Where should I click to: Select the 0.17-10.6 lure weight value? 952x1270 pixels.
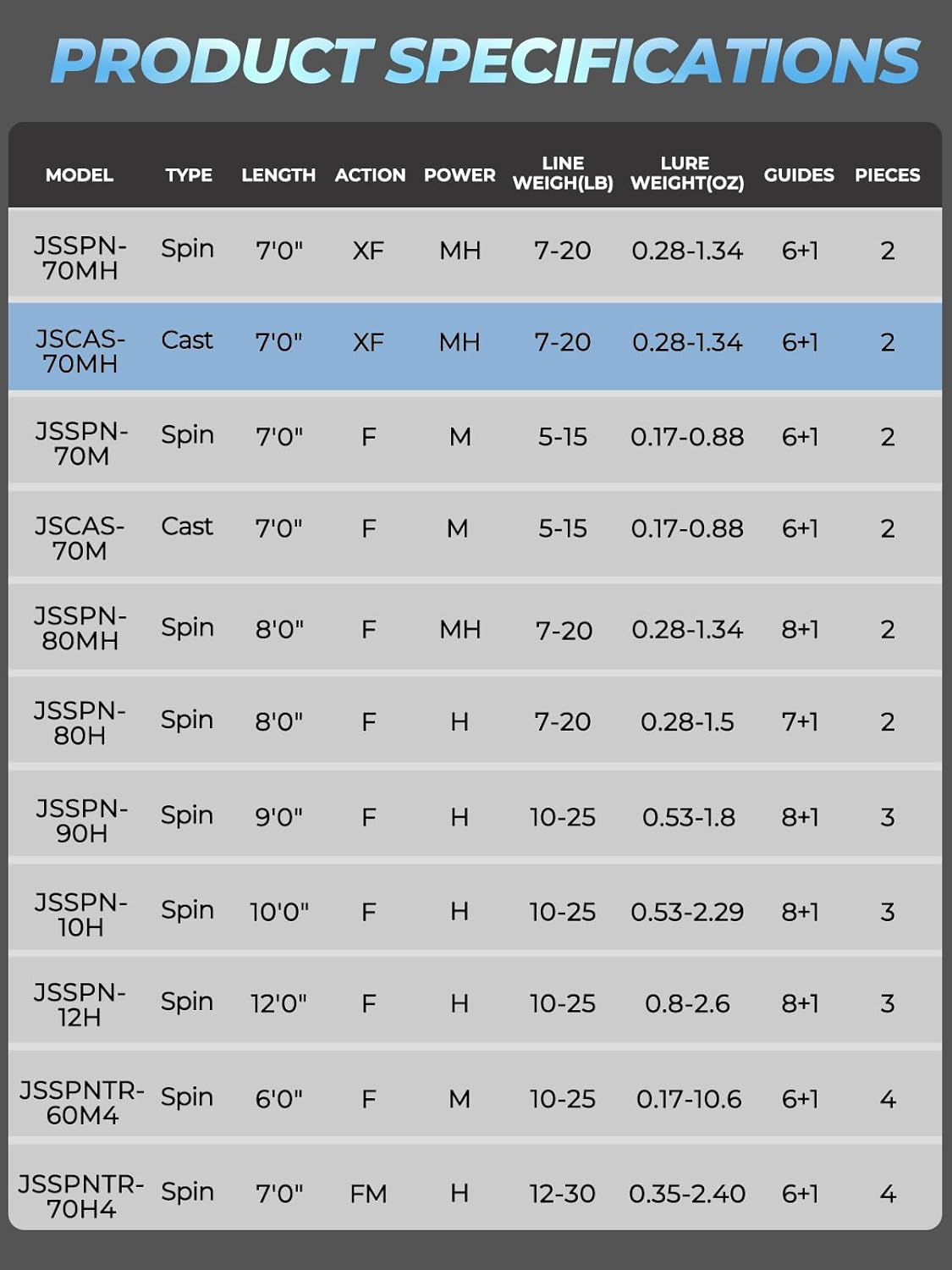pos(689,1099)
